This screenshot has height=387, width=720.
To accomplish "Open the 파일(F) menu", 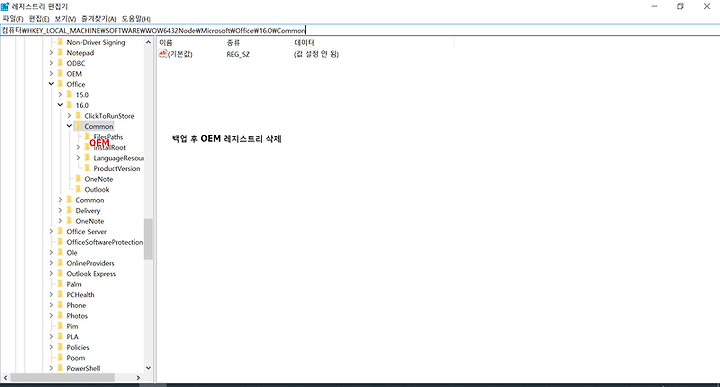I will click(13, 19).
